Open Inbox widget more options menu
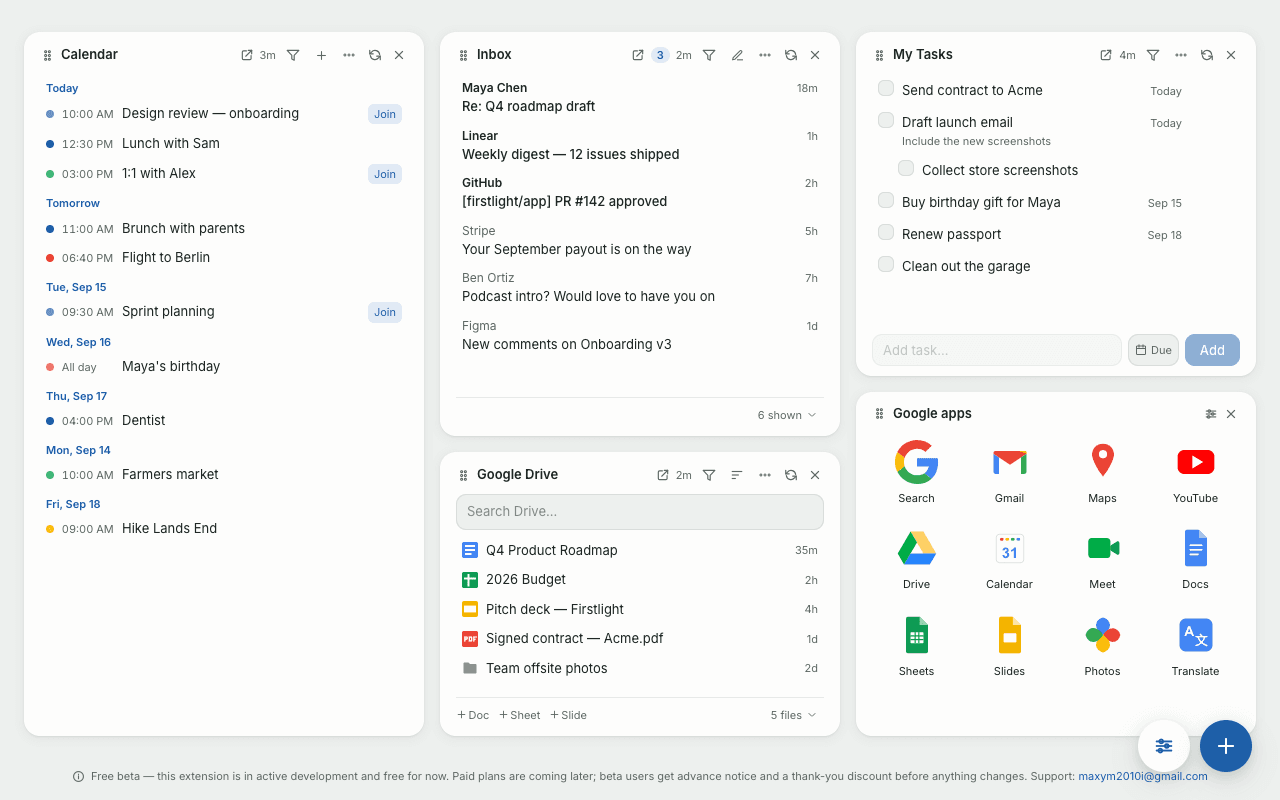1280x800 pixels. tap(765, 55)
